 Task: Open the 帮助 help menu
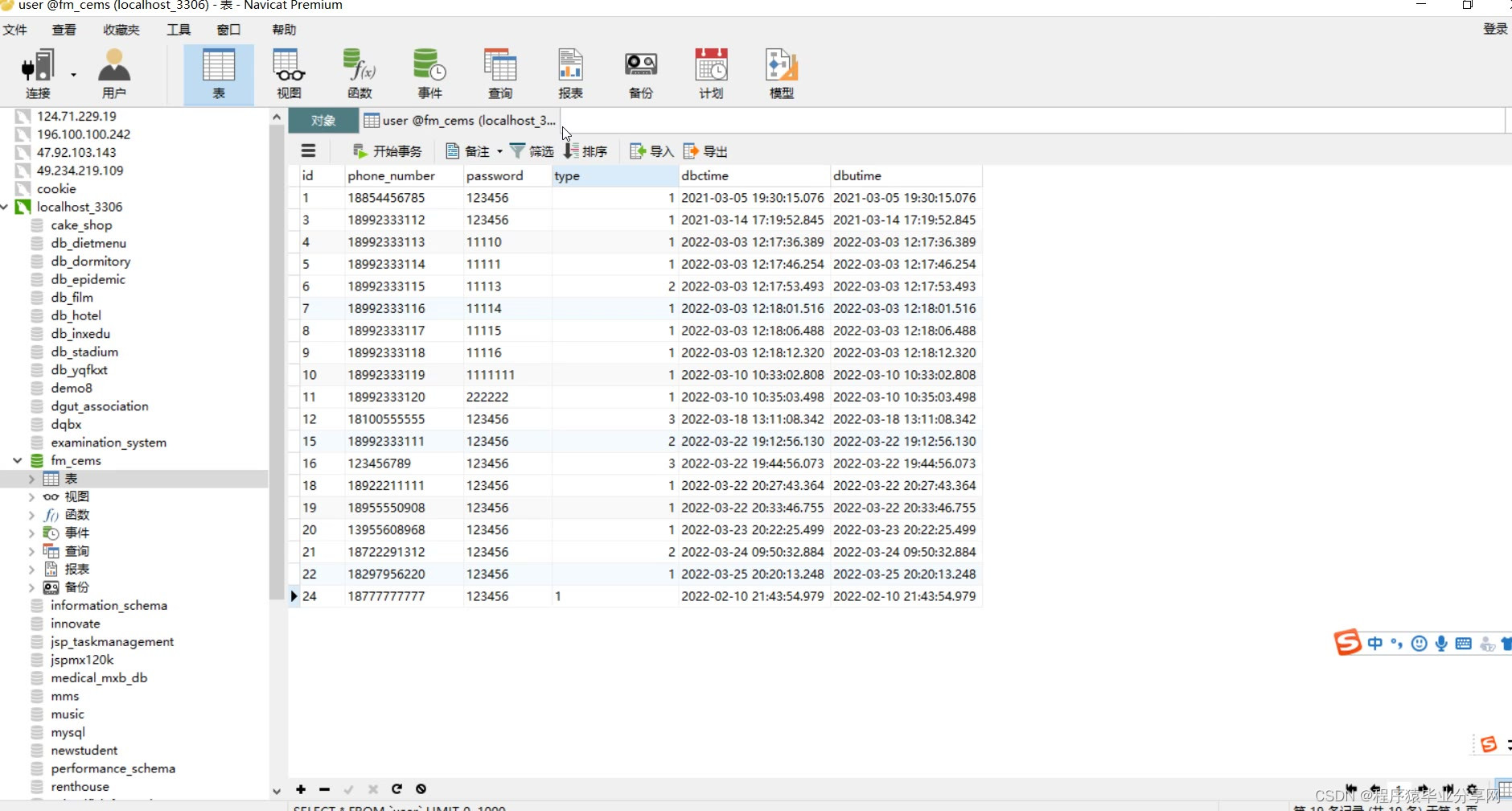[285, 30]
